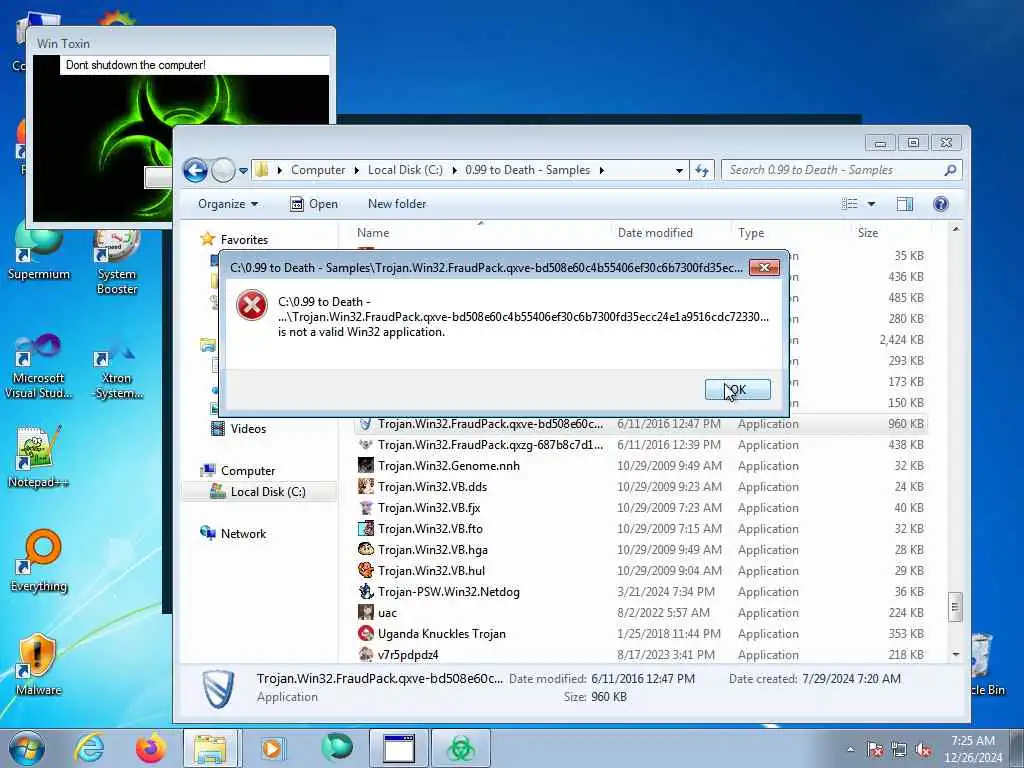Click scroll down arrow of file list
The image size is (1024, 768).
[x=955, y=654]
